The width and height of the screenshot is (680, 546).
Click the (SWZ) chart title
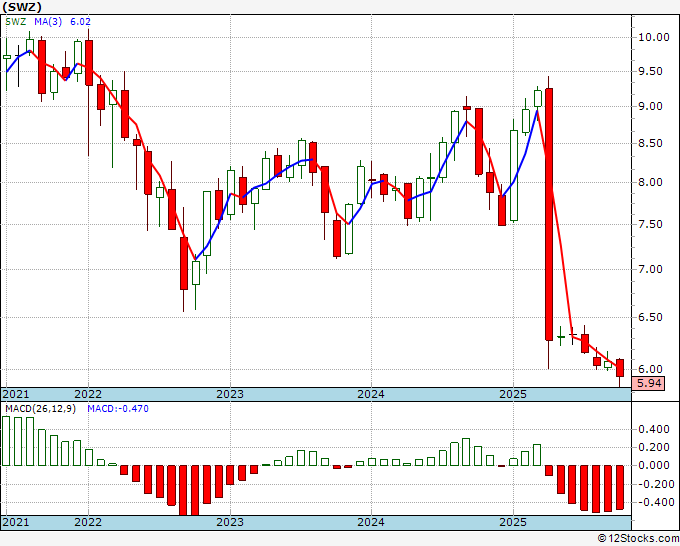[22, 7]
